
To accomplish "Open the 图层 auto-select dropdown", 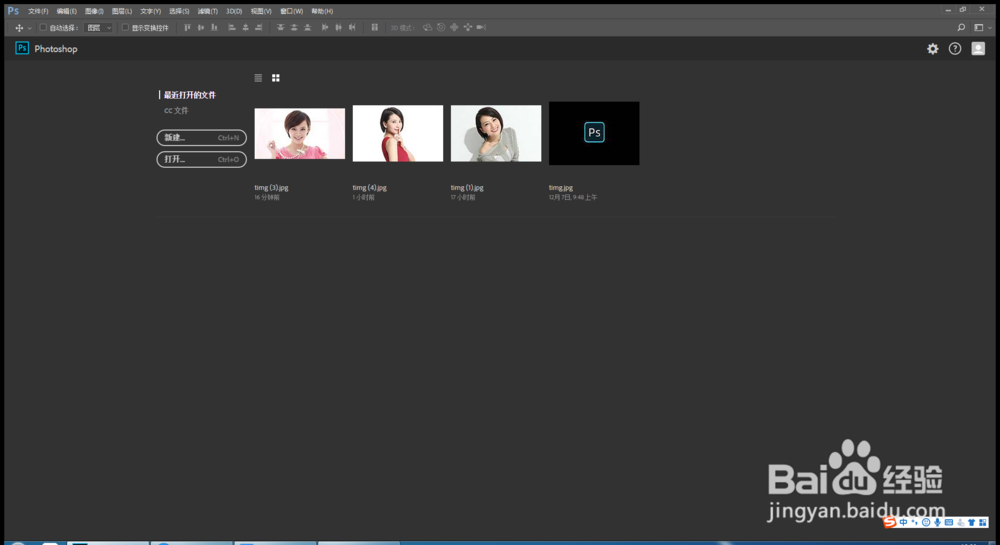I will click(99, 27).
